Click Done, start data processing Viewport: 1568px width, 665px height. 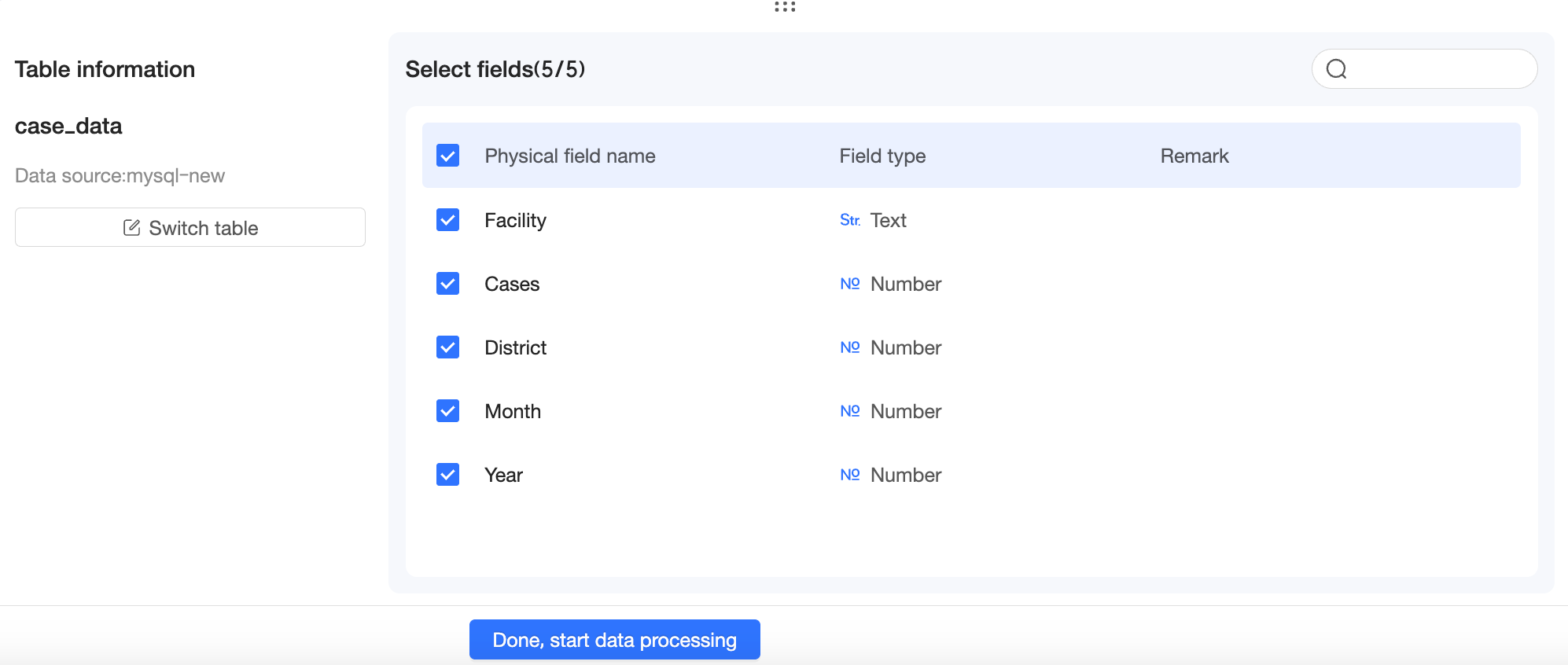coord(615,640)
